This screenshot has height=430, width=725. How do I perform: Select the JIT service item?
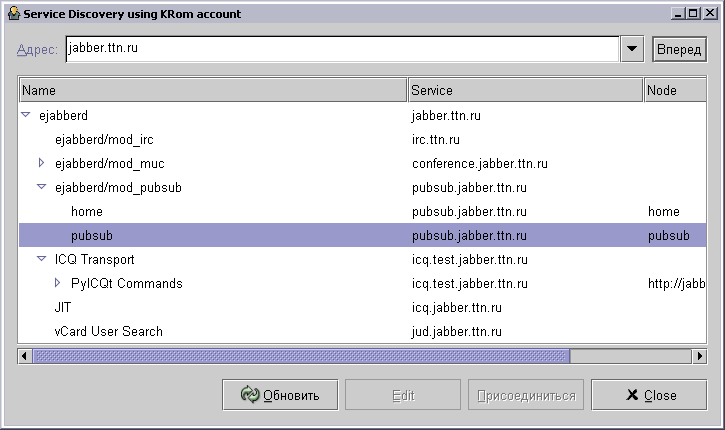[x=63, y=308]
